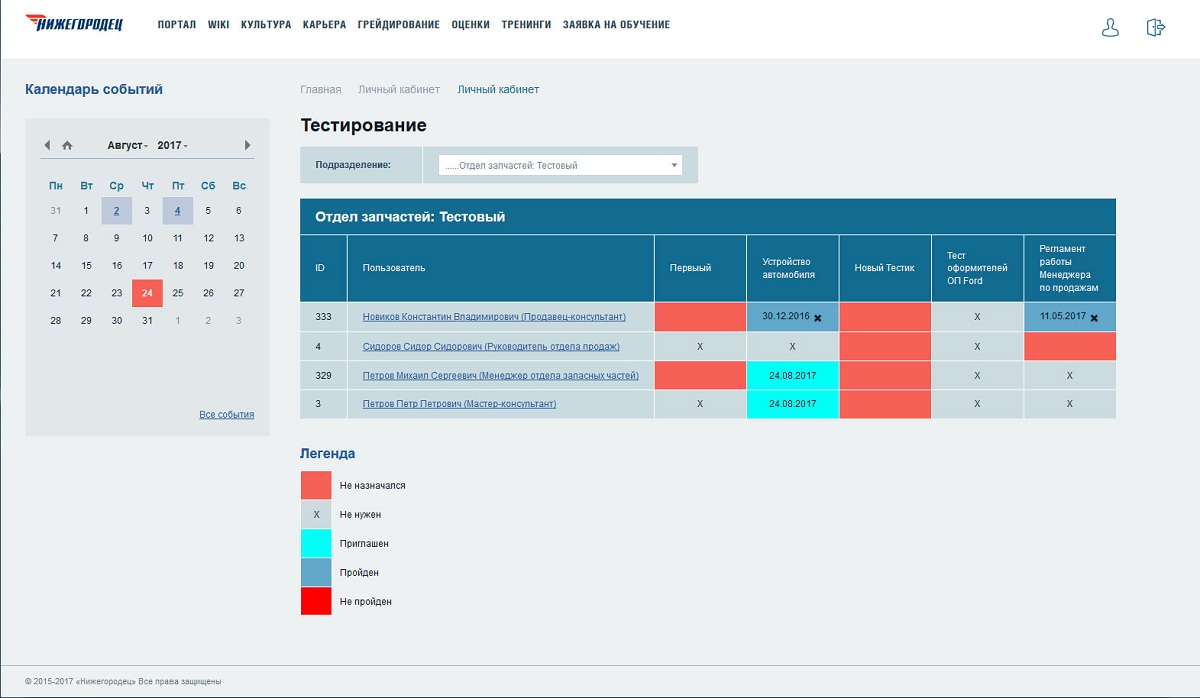Click the logout door icon

coord(1156,28)
